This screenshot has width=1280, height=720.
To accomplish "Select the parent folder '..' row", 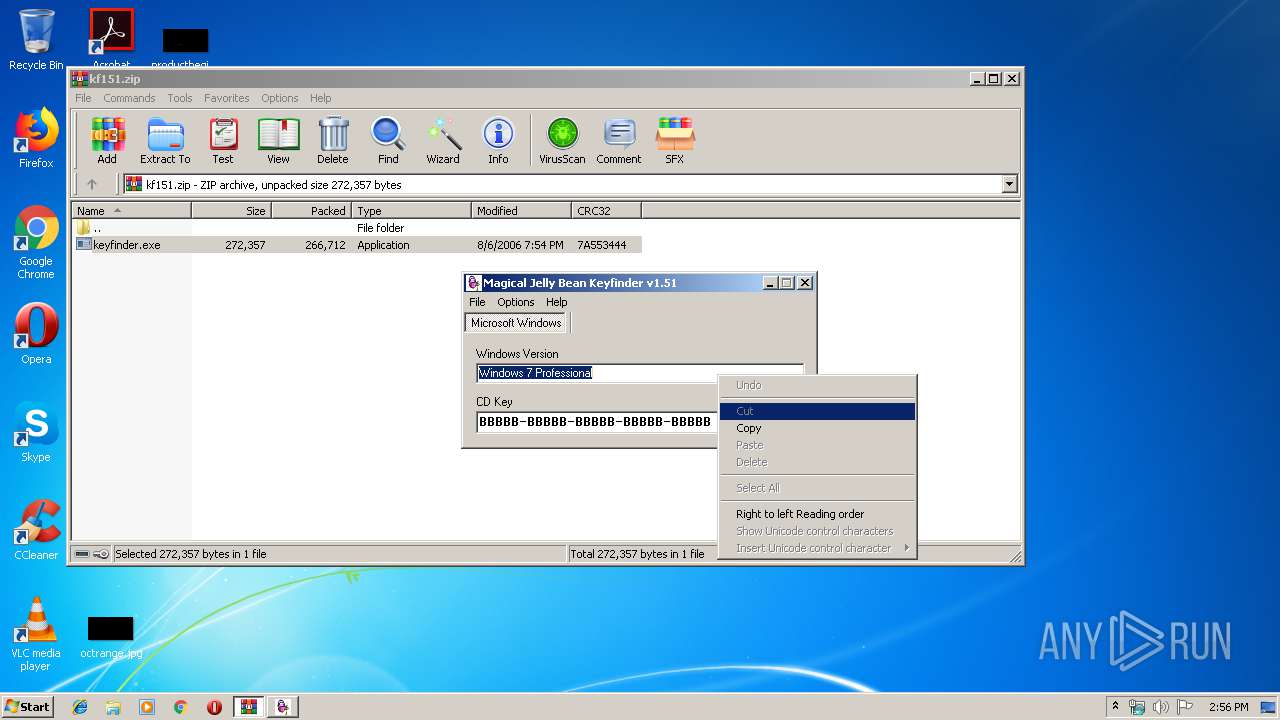I will click(x=358, y=228).
